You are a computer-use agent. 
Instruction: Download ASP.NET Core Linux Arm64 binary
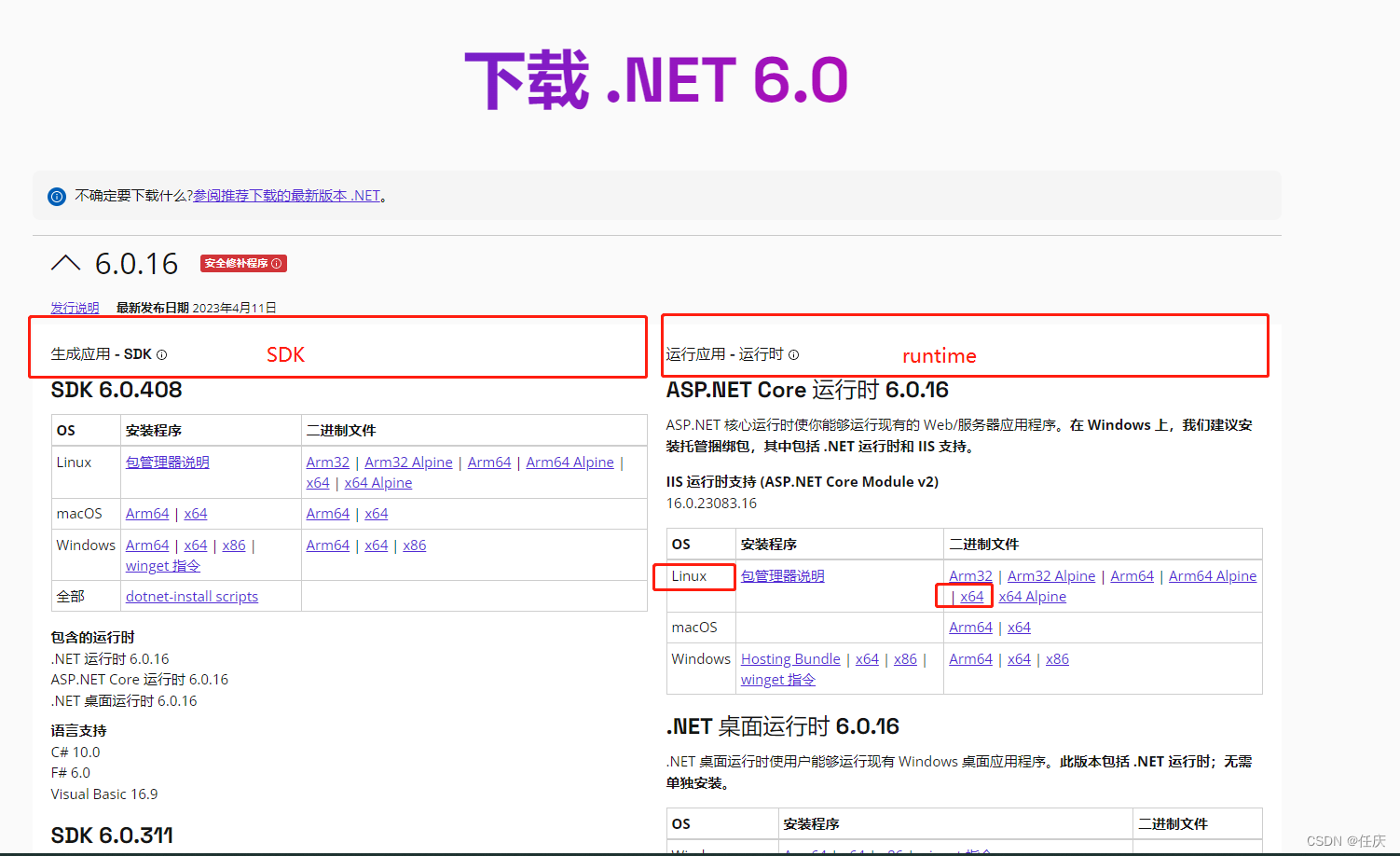coord(1132,576)
